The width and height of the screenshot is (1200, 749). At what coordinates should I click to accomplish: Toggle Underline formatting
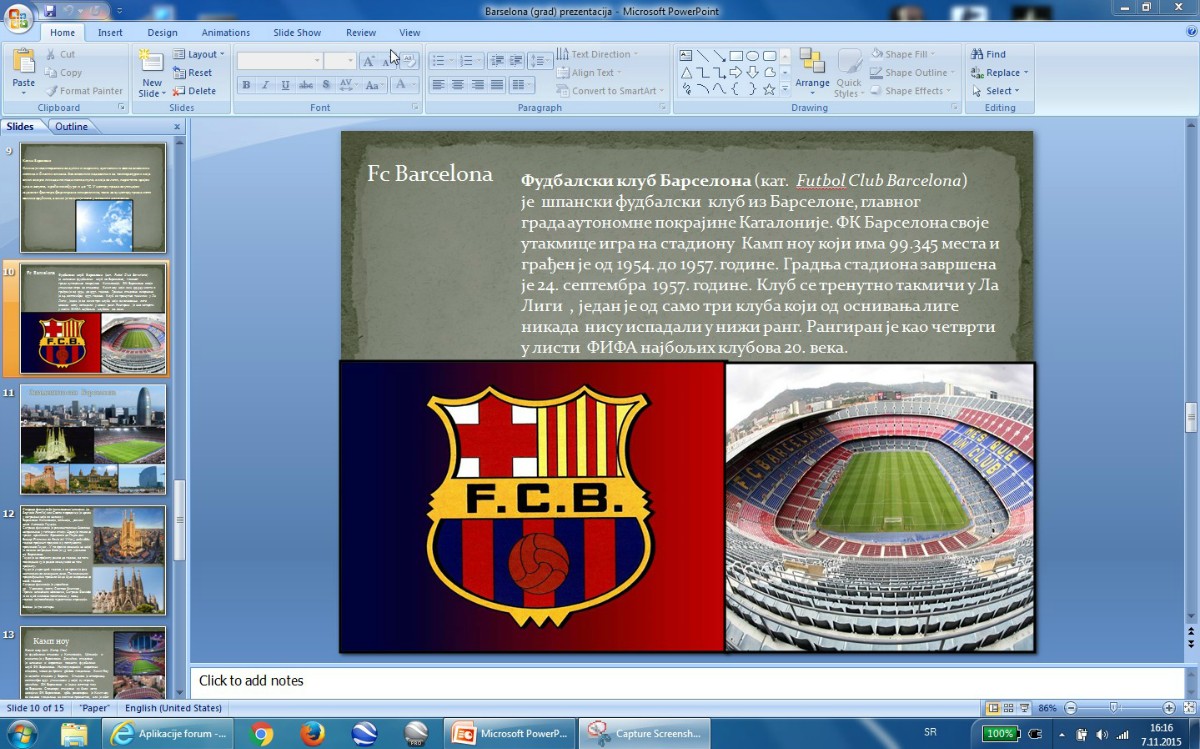[285, 86]
